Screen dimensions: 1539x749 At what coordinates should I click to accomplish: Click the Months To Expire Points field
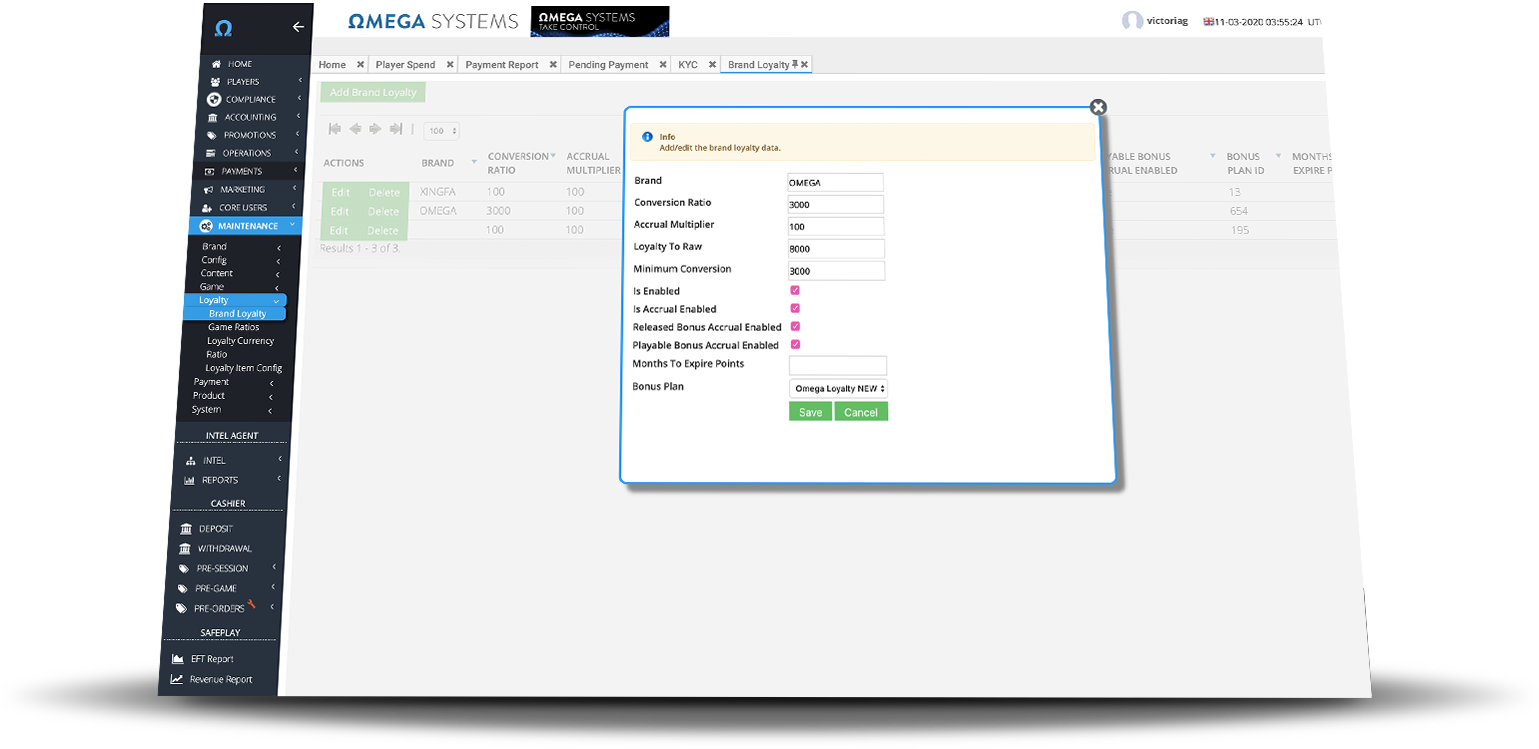point(838,365)
